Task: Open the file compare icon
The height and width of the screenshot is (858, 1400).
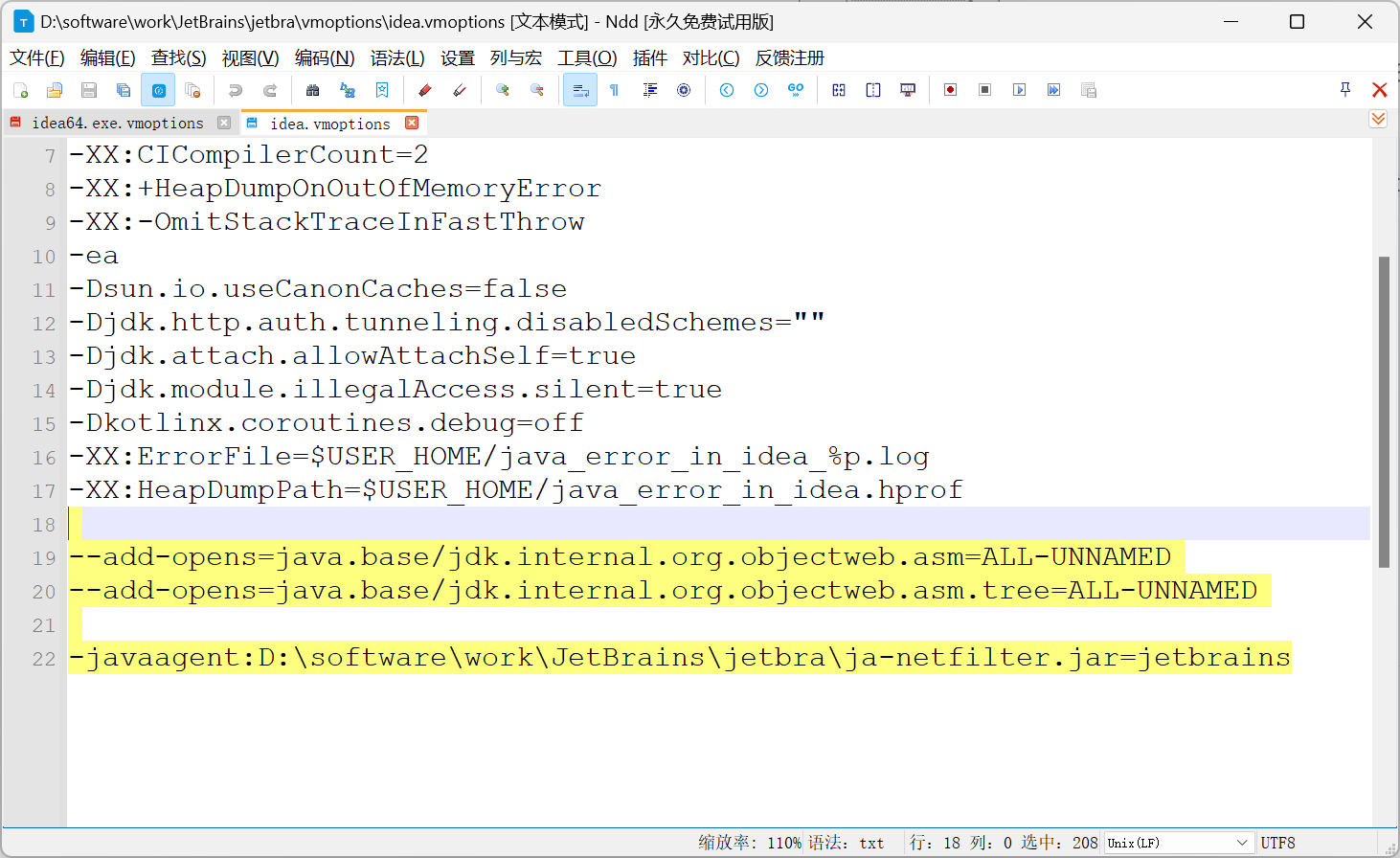Action: pos(839,90)
